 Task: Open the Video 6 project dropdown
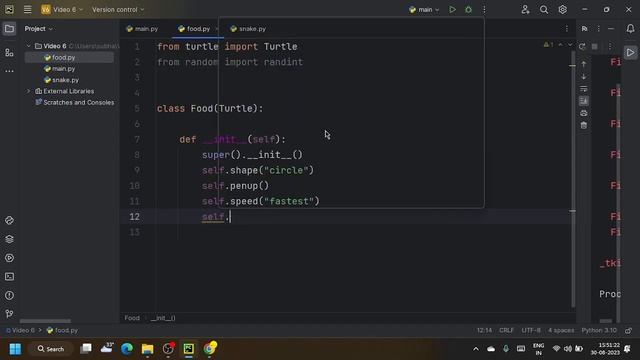click(x=62, y=9)
